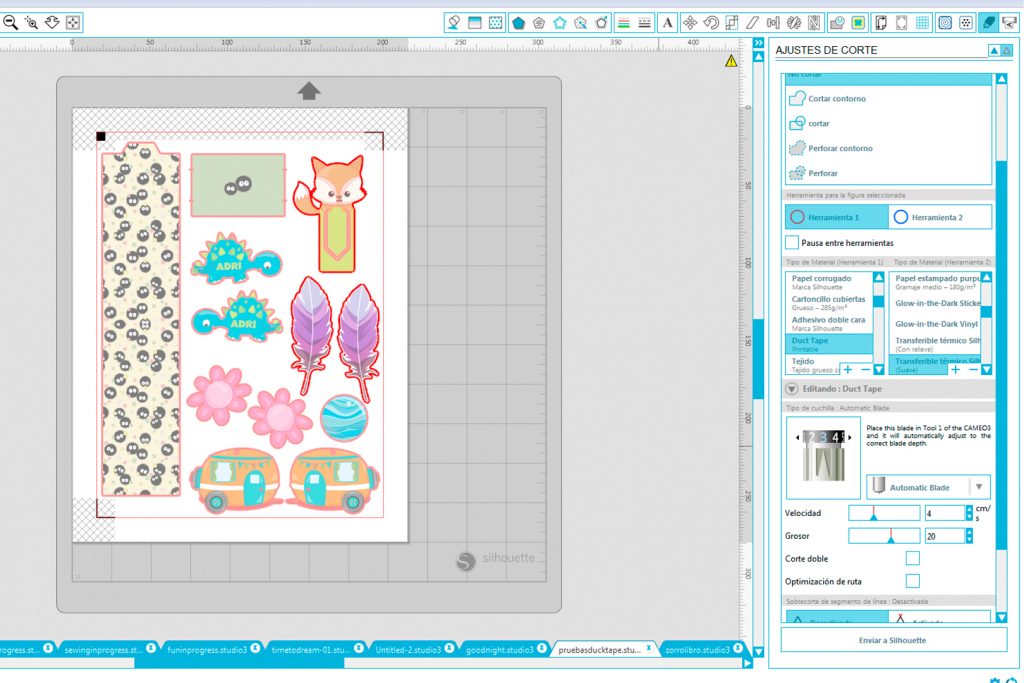
Task: Click the Velocidad value stepper arrows
Action: [969, 513]
